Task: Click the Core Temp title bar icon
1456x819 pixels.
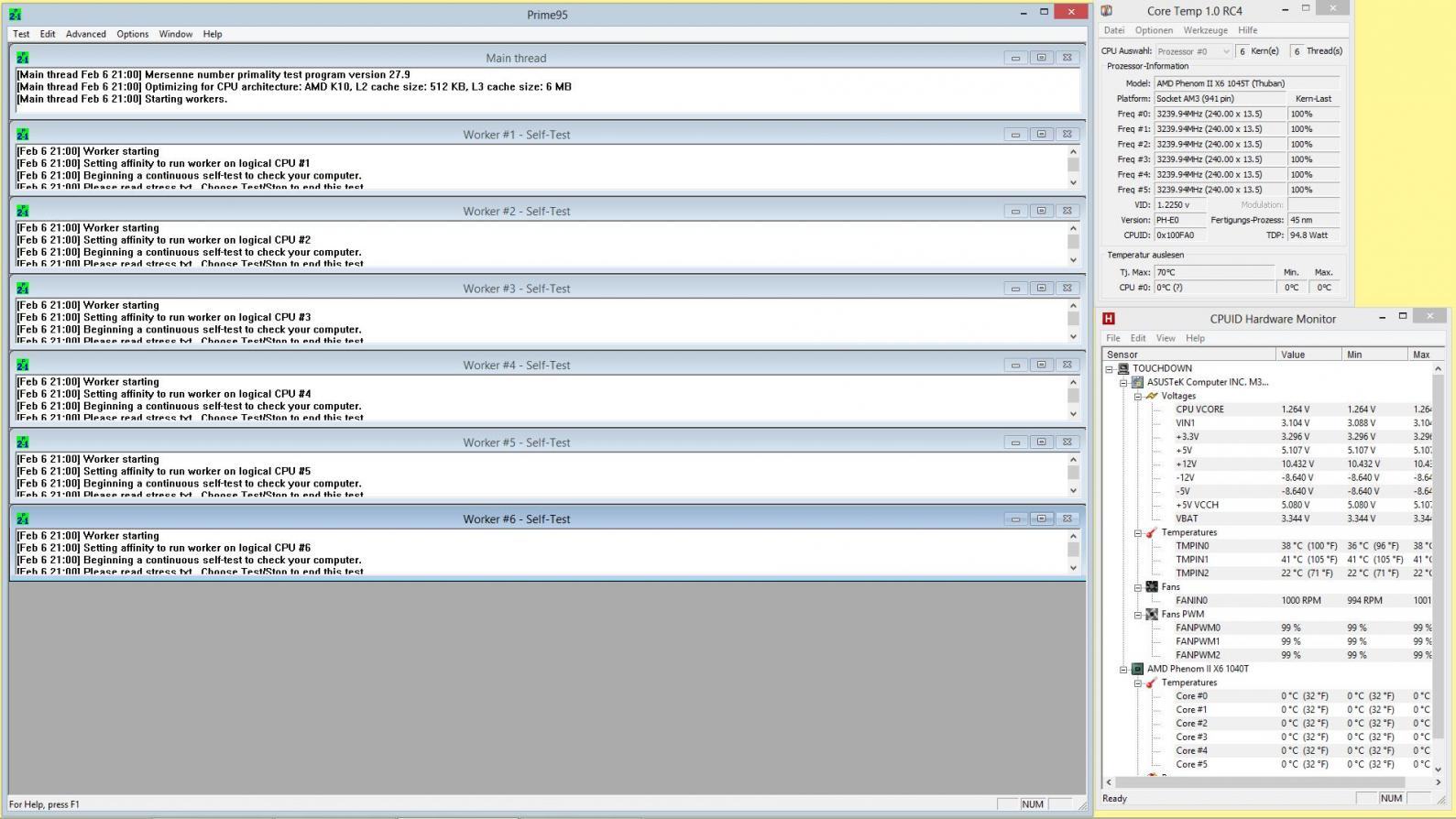Action: [x=1107, y=10]
